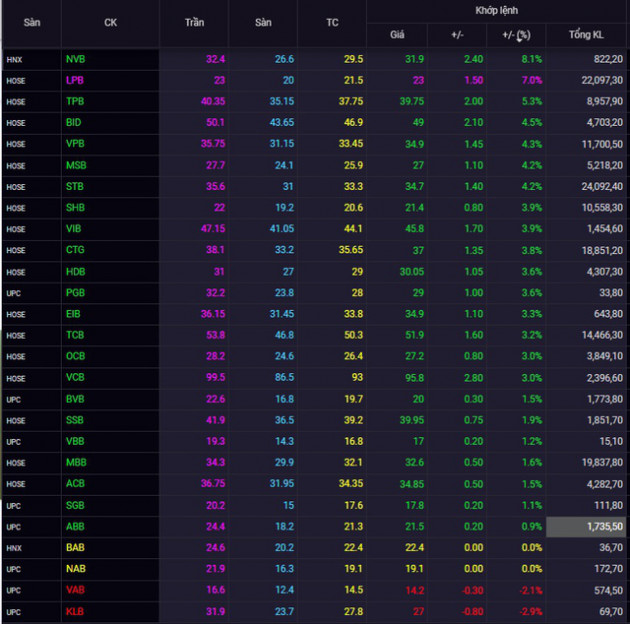Image resolution: width=630 pixels, height=624 pixels.
Task: Click the TC column header
Action: pyautogui.click(x=332, y=23)
